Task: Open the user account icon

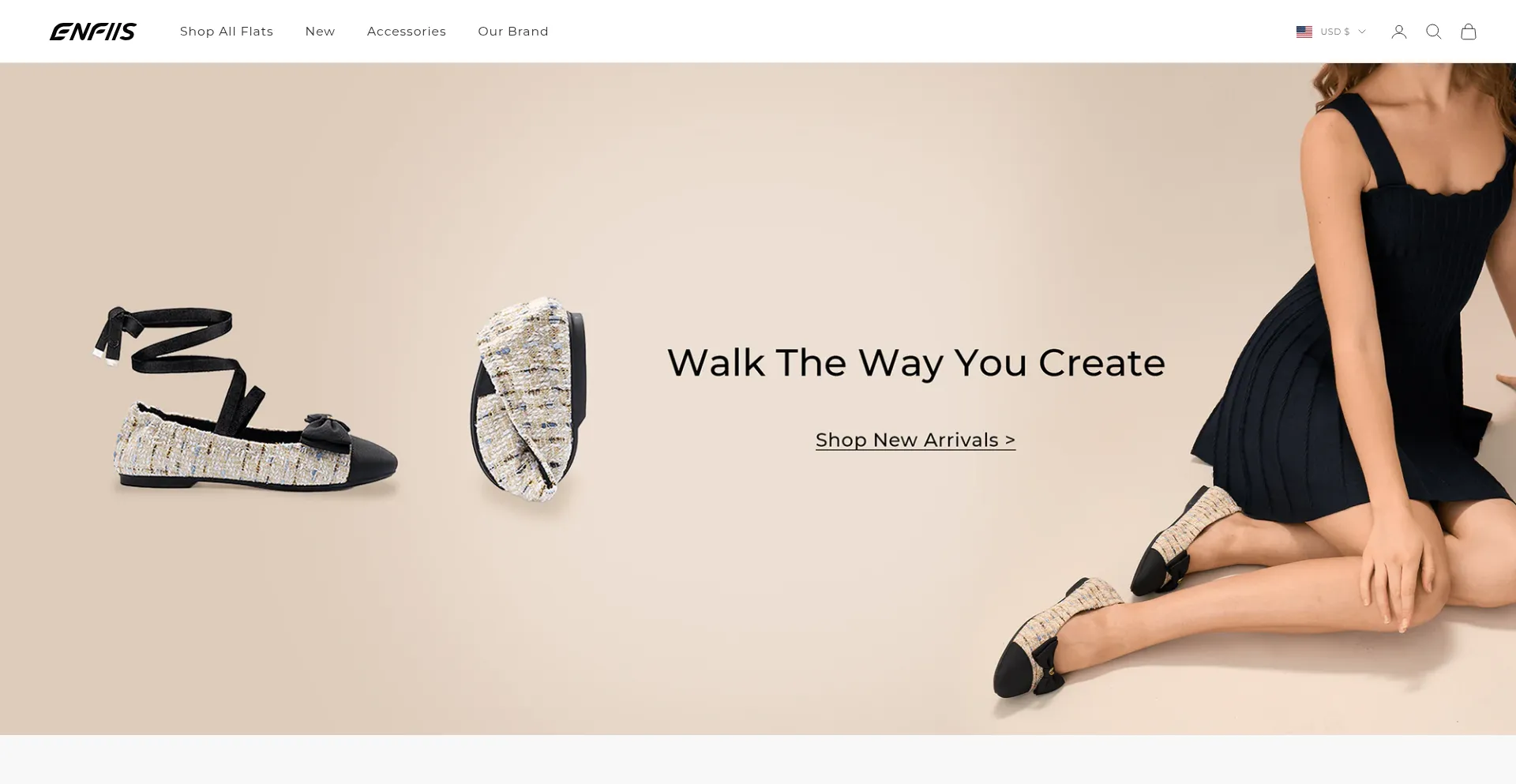Action: 1399,32
